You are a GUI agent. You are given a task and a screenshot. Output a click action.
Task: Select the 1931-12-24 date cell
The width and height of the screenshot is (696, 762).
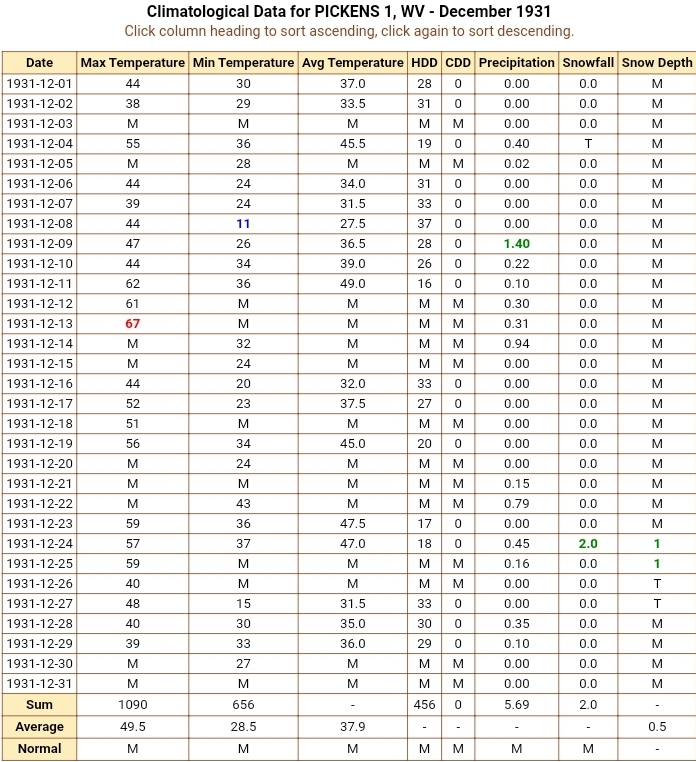click(x=39, y=543)
